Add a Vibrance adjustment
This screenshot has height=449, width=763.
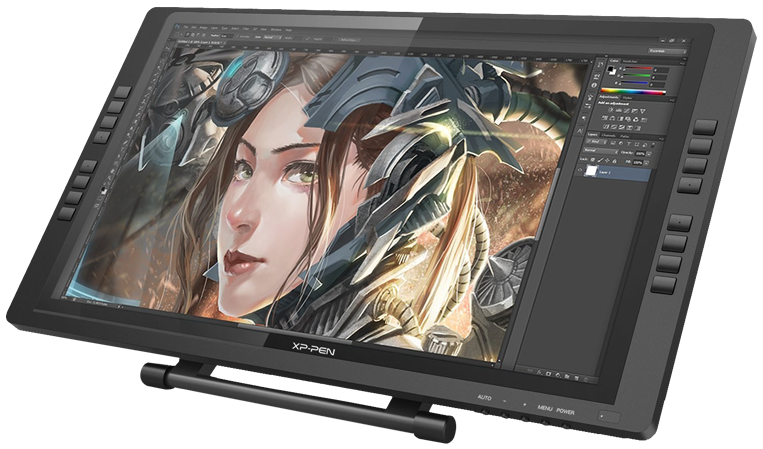643,111
